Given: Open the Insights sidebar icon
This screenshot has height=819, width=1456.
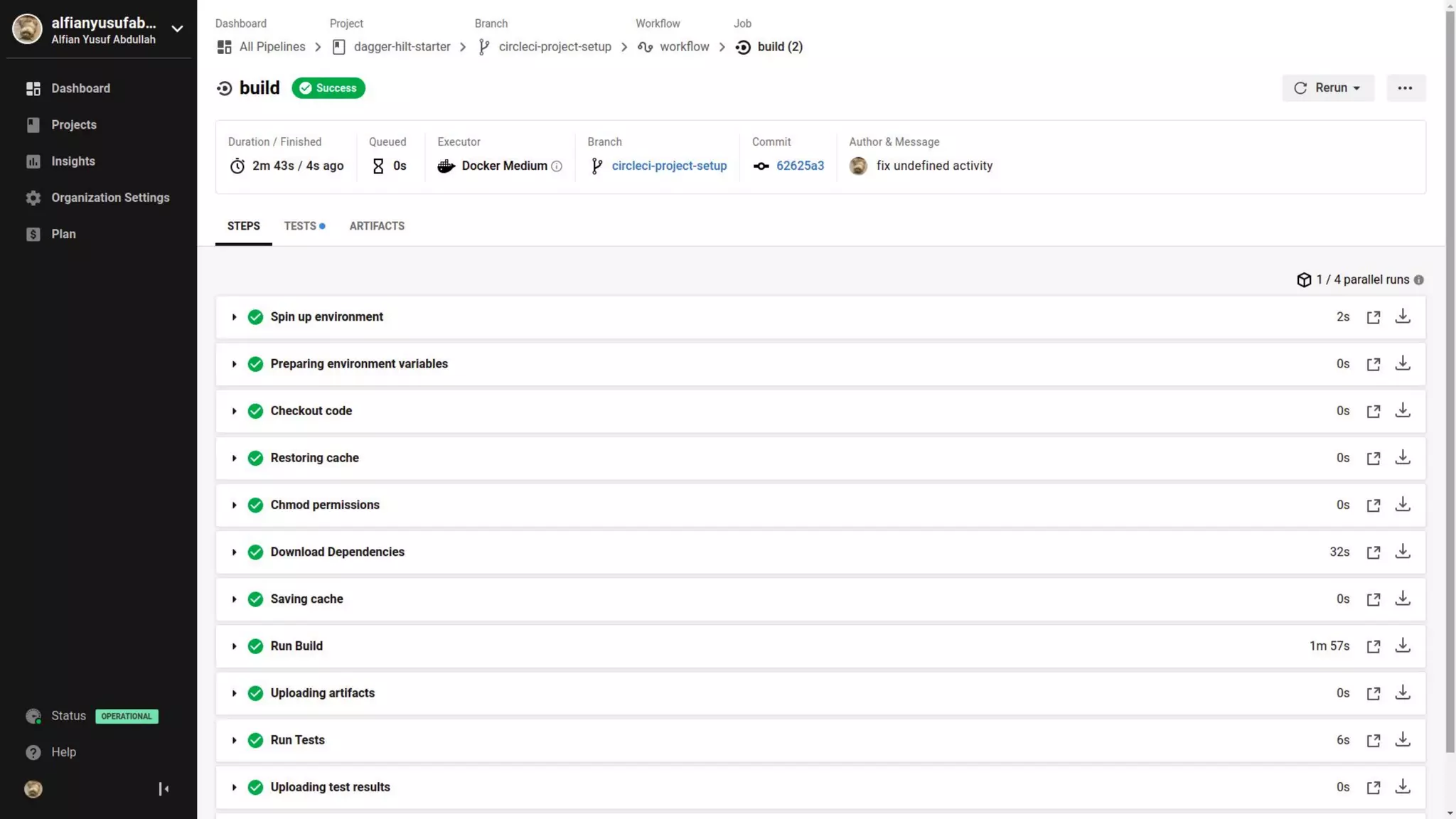Looking at the screenshot, I should tap(33, 161).
